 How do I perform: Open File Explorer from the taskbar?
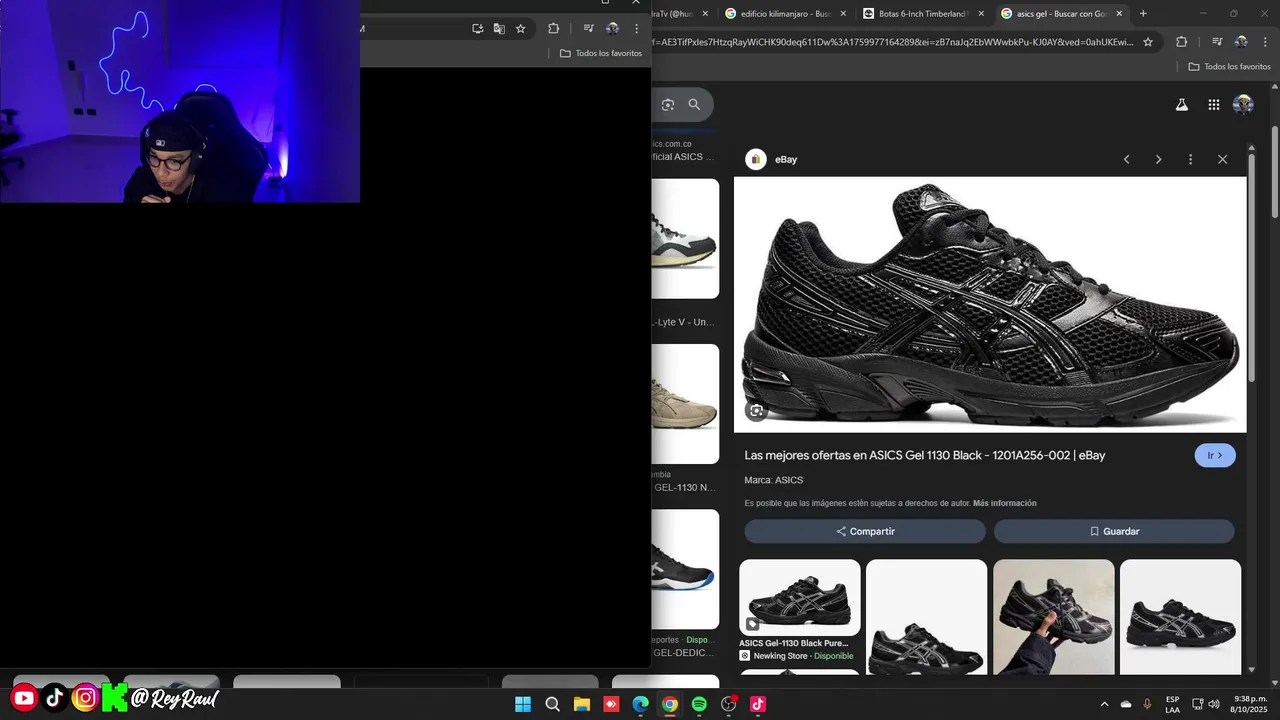581,704
